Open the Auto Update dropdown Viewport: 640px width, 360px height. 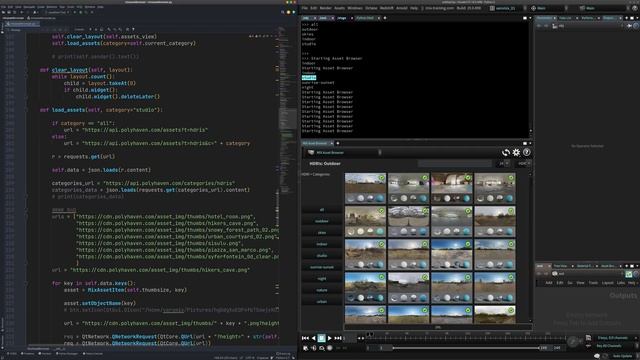point(622,356)
